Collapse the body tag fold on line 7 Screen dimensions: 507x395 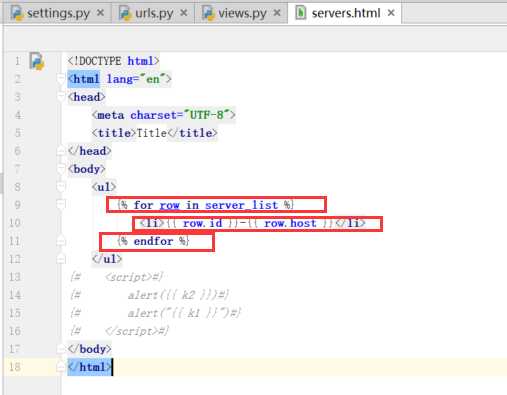pos(61,169)
